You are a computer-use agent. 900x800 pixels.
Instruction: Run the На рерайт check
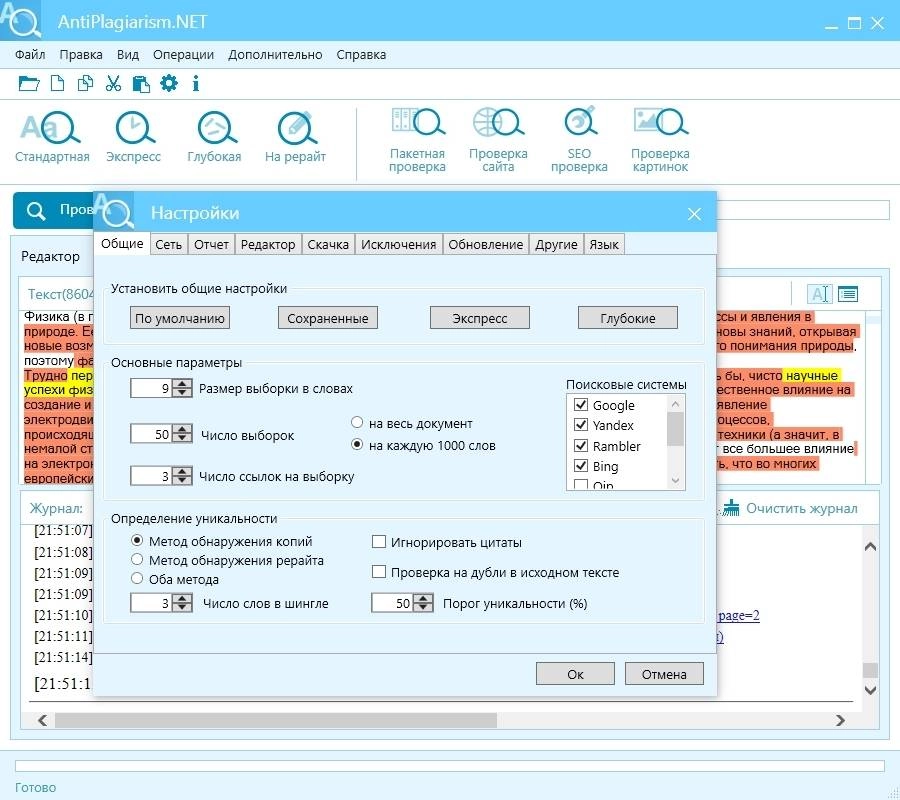pos(295,138)
